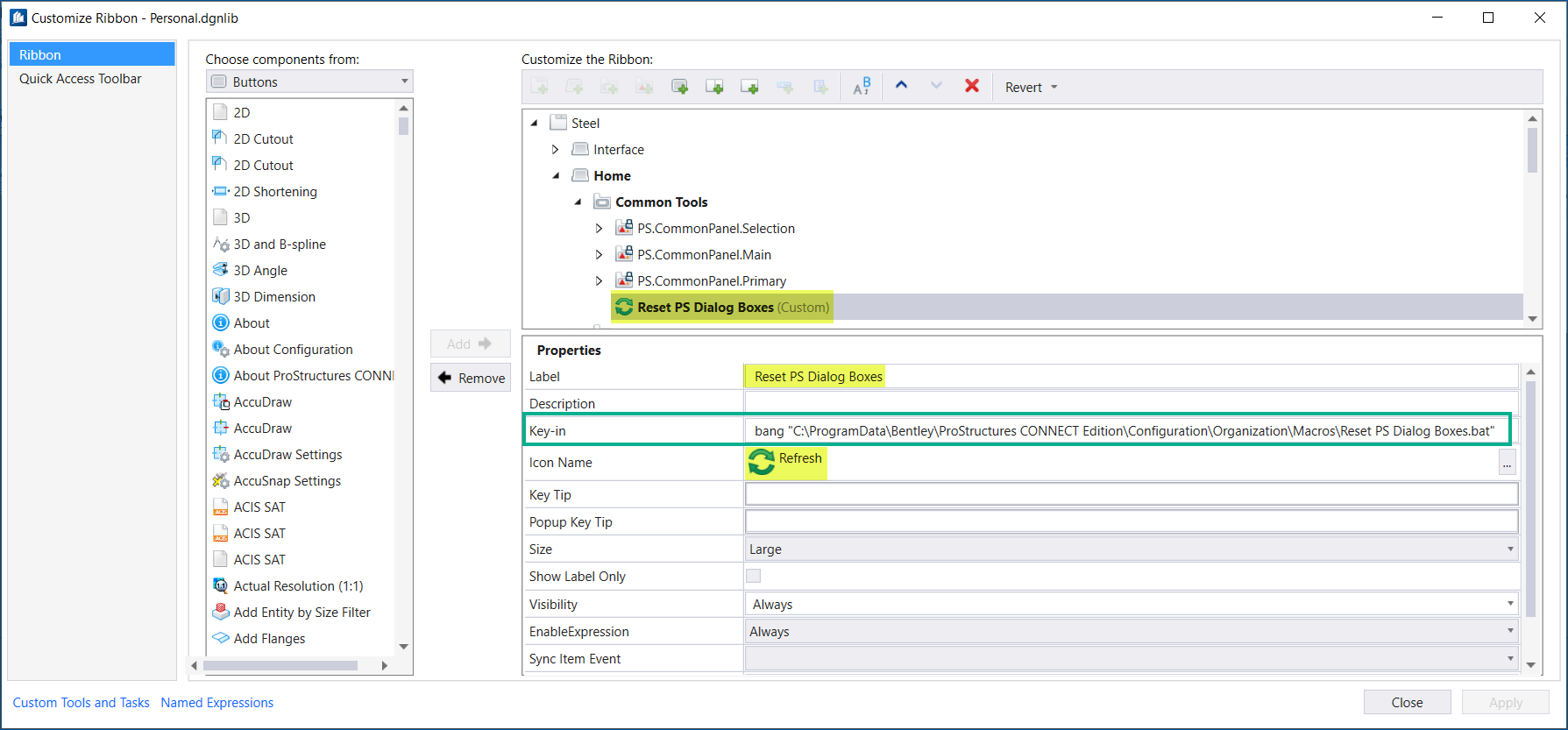This screenshot has height=730, width=1568.
Task: Click the About Configuration icon
Action: coord(221,349)
